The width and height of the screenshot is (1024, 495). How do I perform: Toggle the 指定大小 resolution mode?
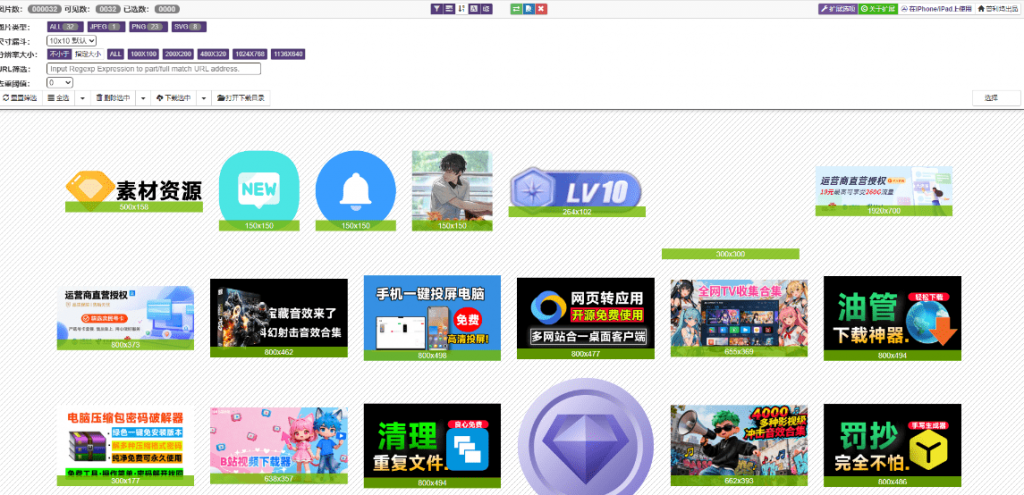tap(88, 54)
